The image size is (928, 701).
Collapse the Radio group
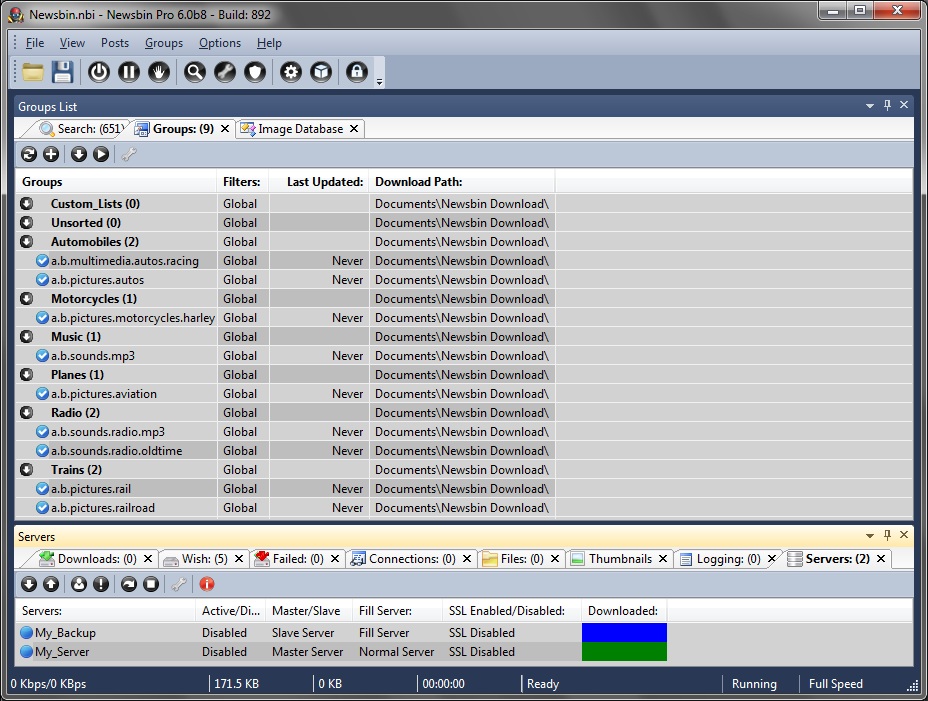click(27, 413)
